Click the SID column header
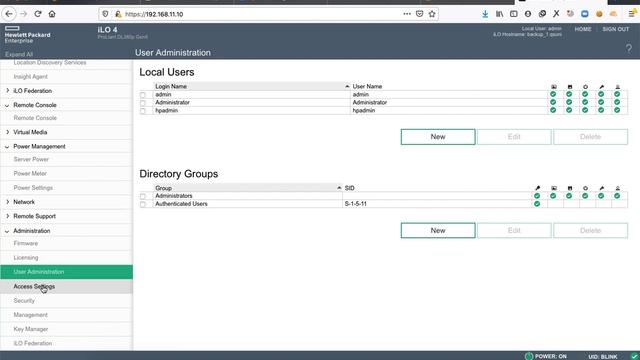This screenshot has height=360, width=640. coord(349,188)
